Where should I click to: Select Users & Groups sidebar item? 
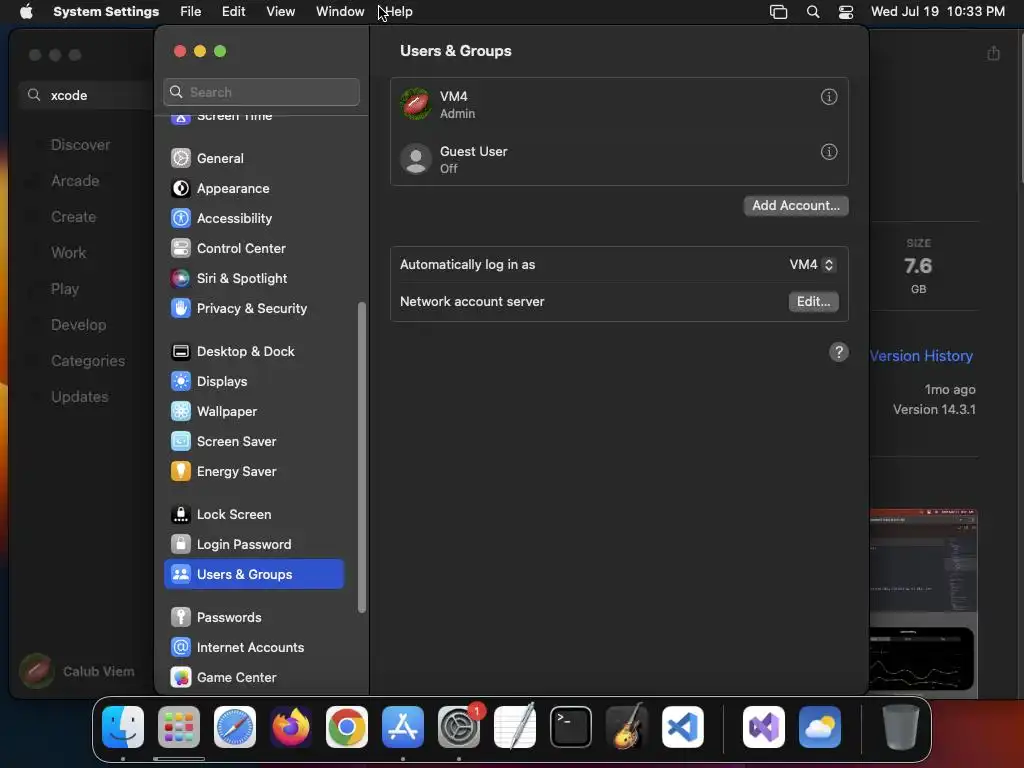tap(253, 574)
